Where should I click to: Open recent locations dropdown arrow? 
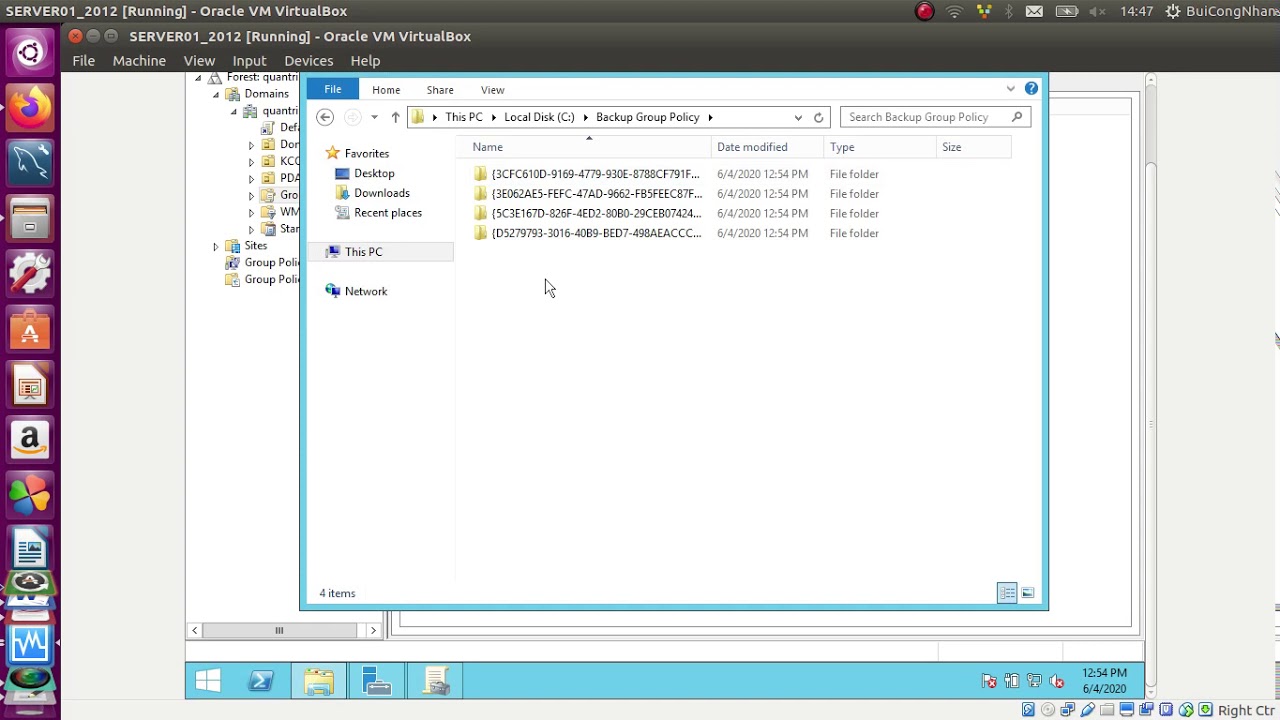[x=374, y=117]
